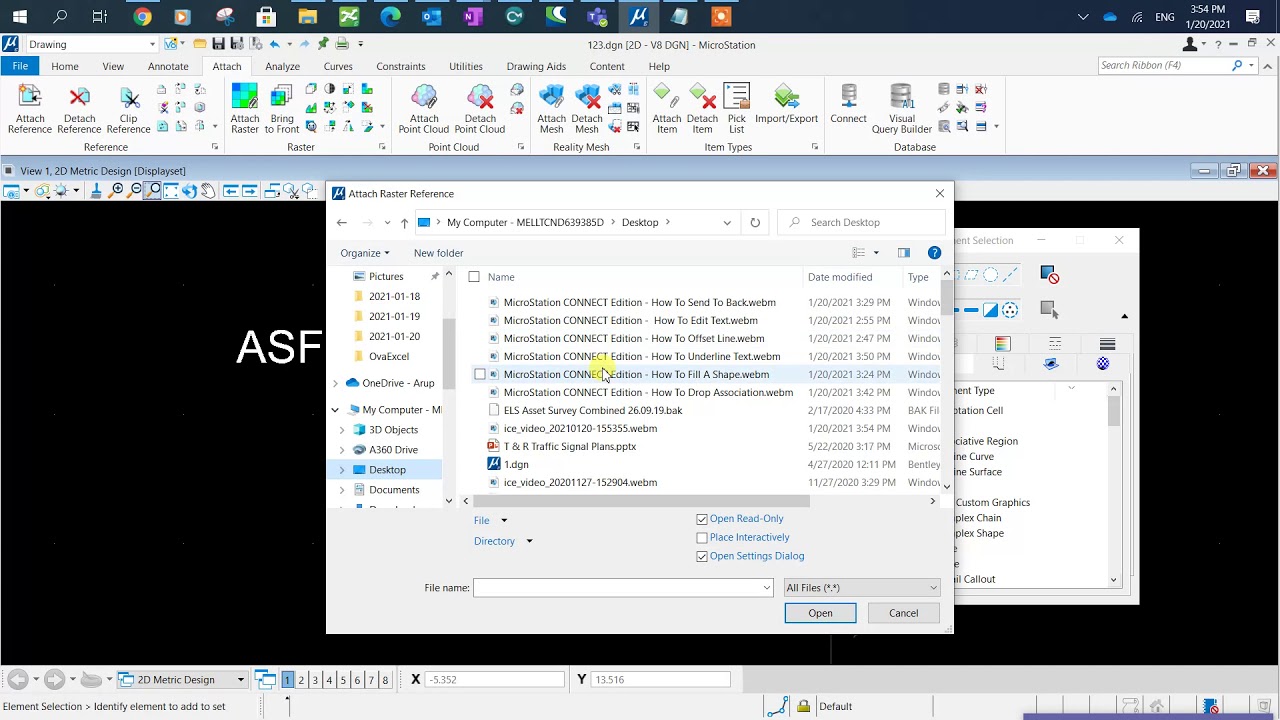Viewport: 1280px width, 720px height.
Task: Open the Drawing workflow dropdown
Action: [91, 44]
